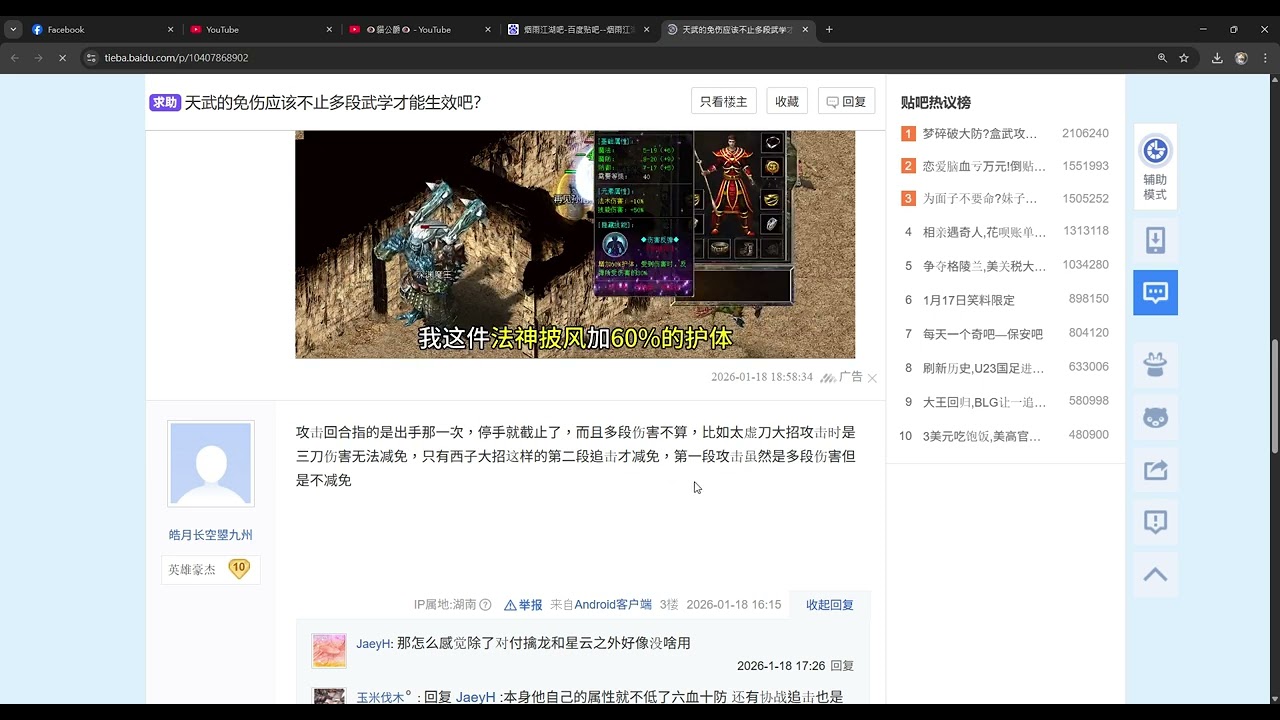Open hot topic 梦碎破大防?盒武攻…
This screenshot has width=1280, height=720.
click(980, 133)
